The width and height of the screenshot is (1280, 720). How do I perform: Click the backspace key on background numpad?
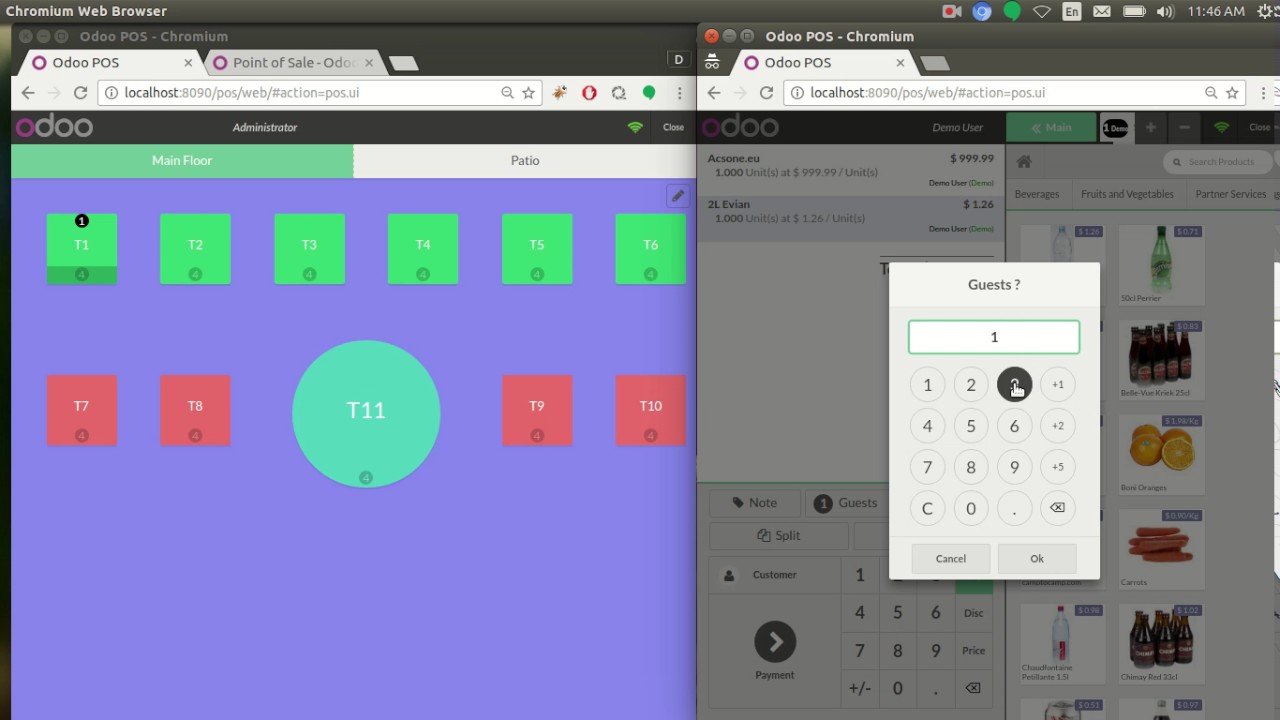coord(973,688)
